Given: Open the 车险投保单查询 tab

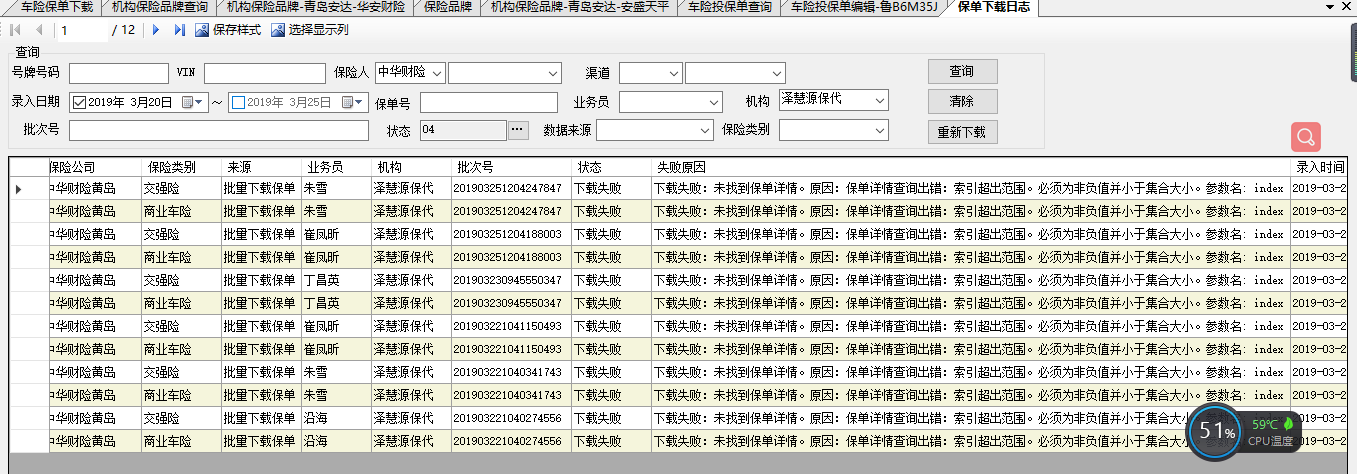Looking at the screenshot, I should pyautogui.click(x=729, y=8).
